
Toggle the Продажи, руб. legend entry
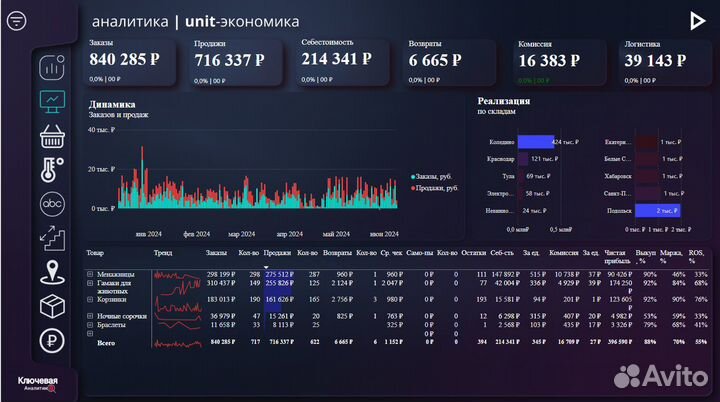pyautogui.click(x=435, y=187)
